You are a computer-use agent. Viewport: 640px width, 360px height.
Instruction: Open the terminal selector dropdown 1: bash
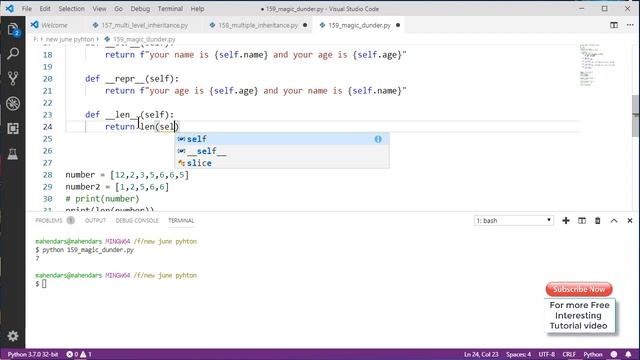513,220
